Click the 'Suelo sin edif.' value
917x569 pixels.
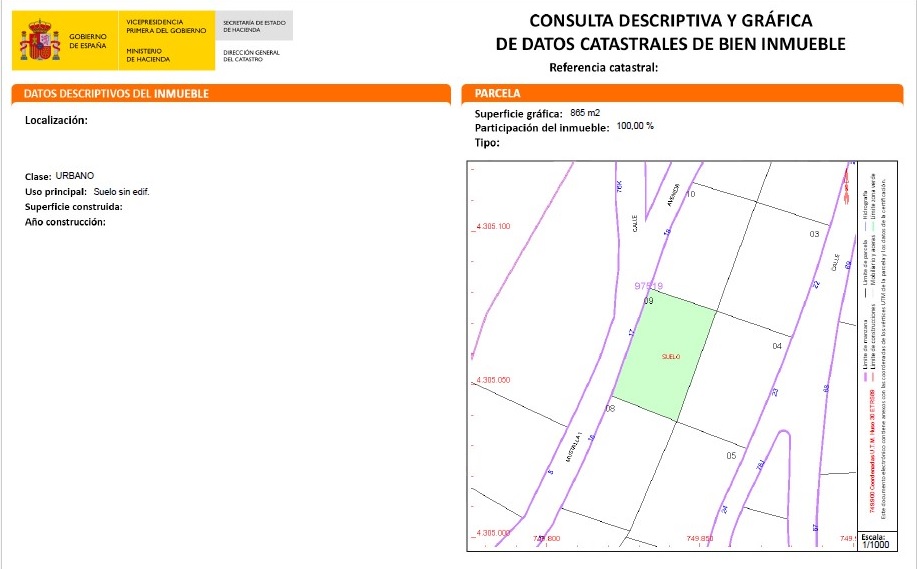pyautogui.click(x=122, y=191)
